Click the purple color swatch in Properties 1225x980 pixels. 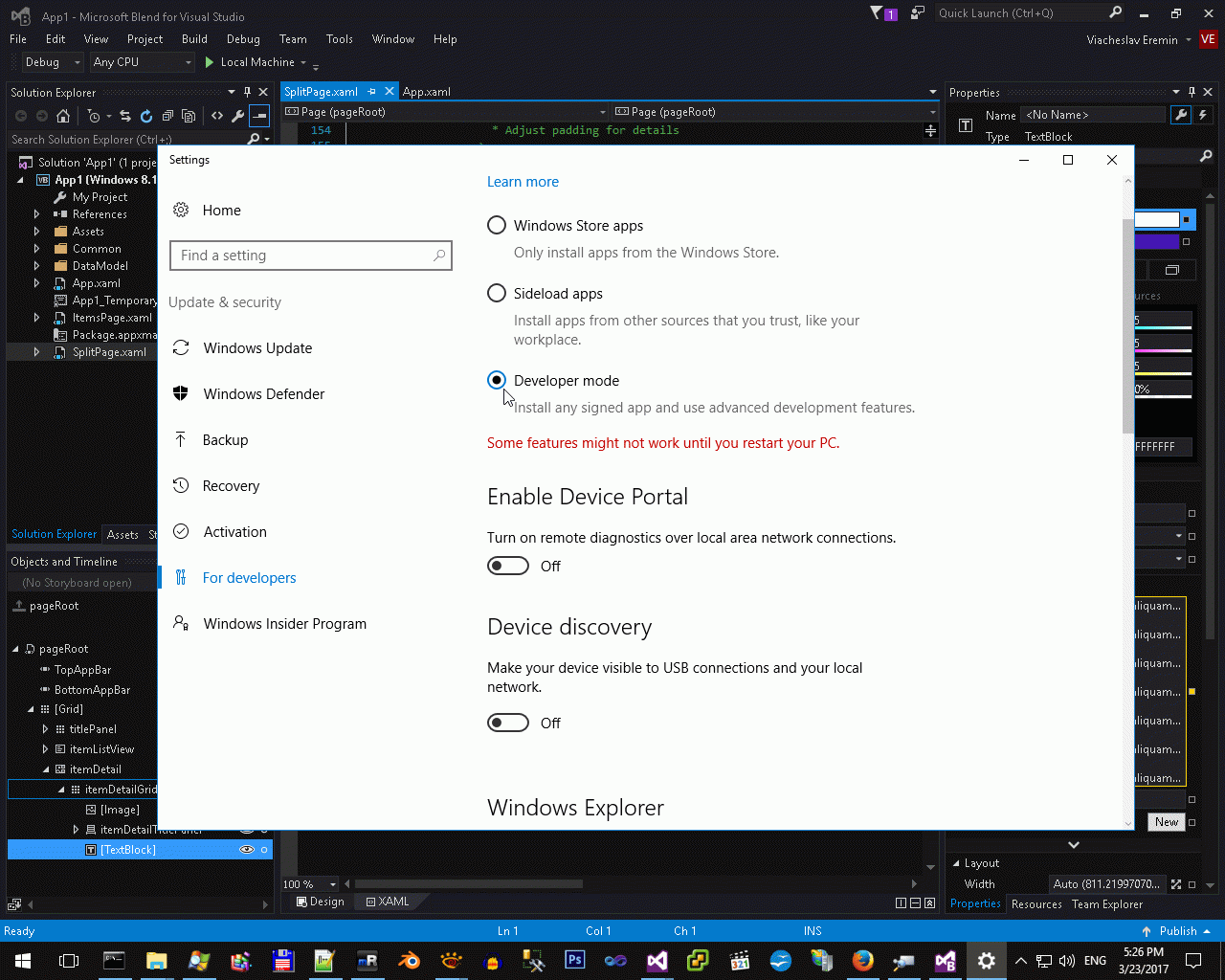click(x=1157, y=242)
